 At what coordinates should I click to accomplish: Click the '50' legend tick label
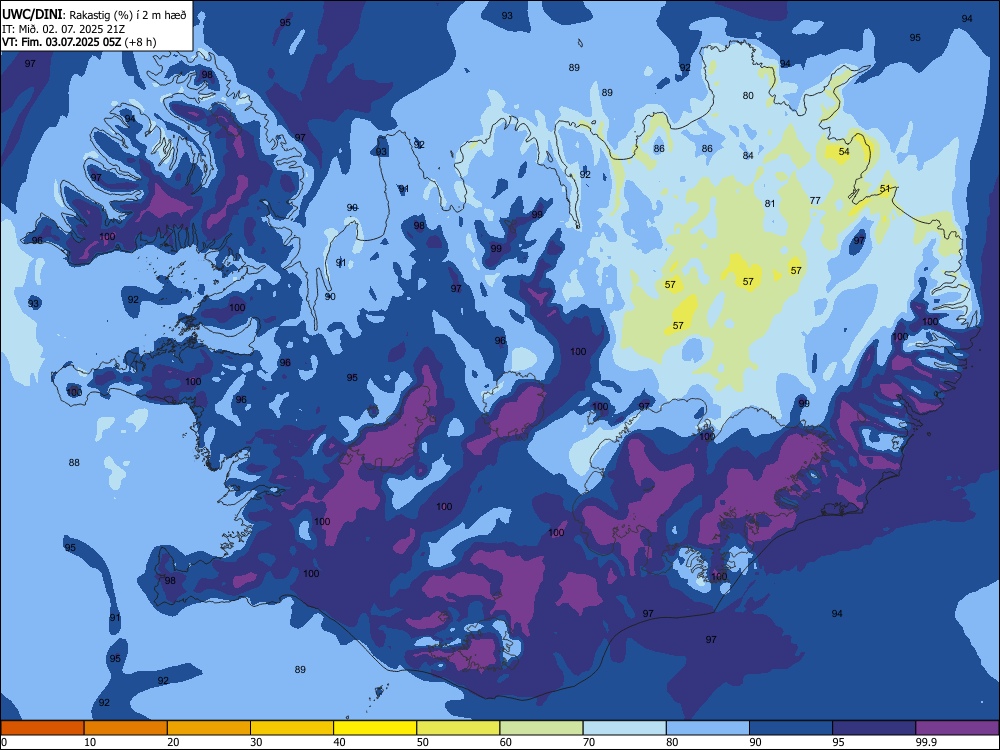[x=422, y=742]
